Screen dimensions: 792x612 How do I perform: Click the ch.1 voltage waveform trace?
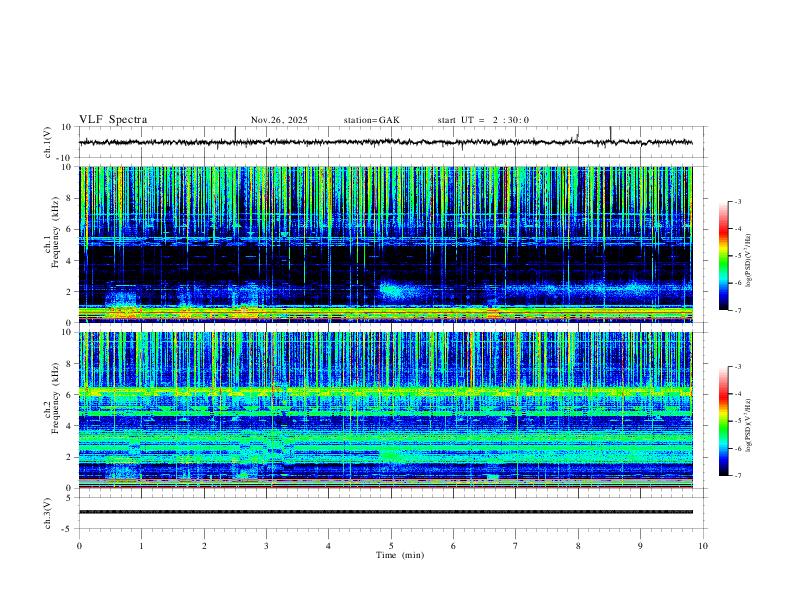point(385,142)
